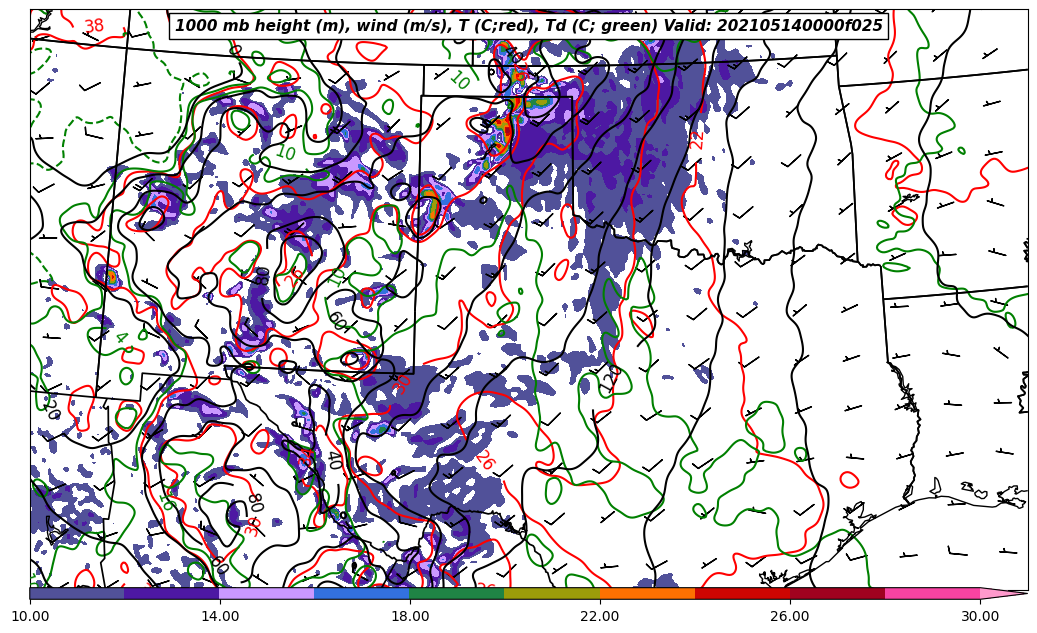1037x633 pixels.
Task: Click the light pink colorbar arrow tip
Action: point(1003,593)
